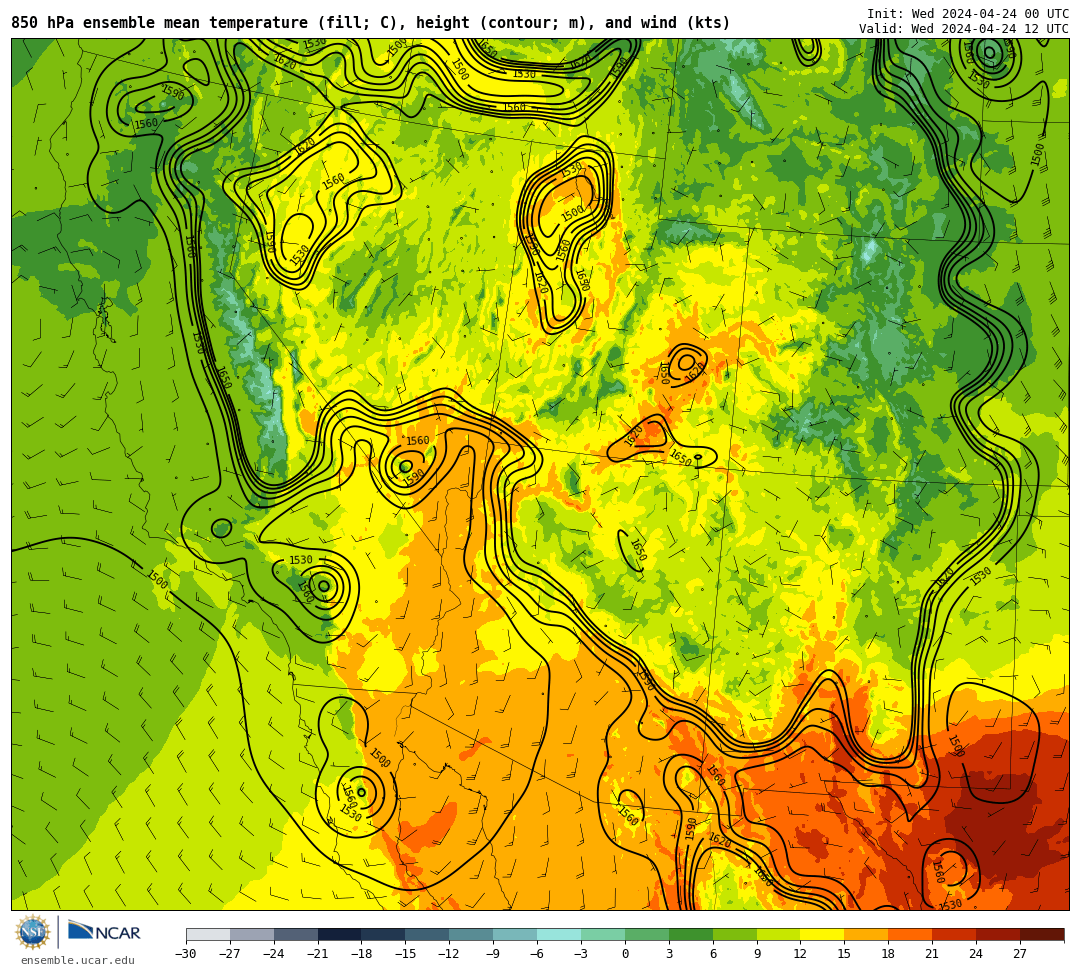Screen dimensions: 1080x973
Task: Click the 12 colorbar tick label
Action: [x=801, y=954]
